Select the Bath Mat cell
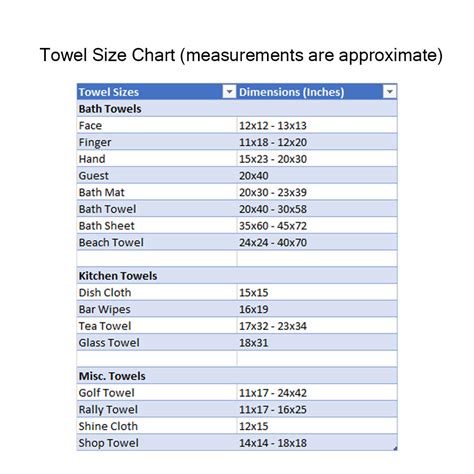 pyautogui.click(x=157, y=192)
